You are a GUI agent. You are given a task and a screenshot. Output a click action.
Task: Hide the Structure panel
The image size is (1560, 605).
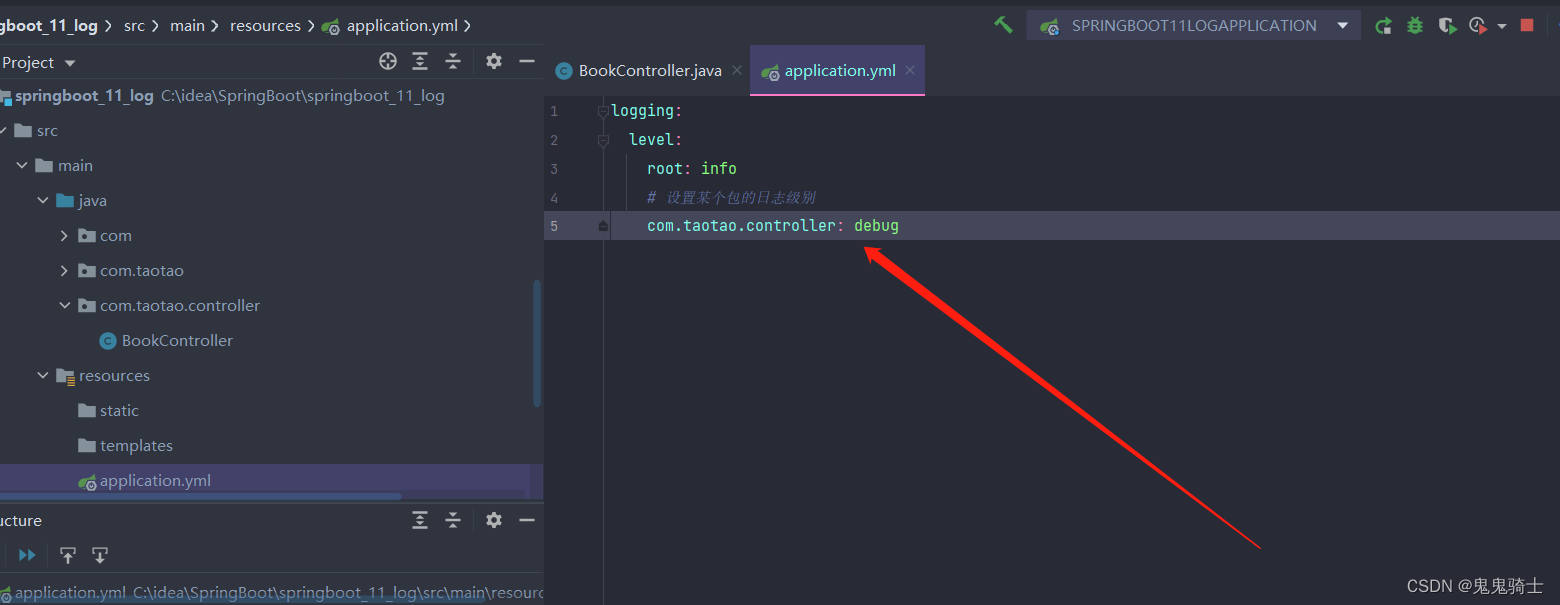pyautogui.click(x=527, y=520)
